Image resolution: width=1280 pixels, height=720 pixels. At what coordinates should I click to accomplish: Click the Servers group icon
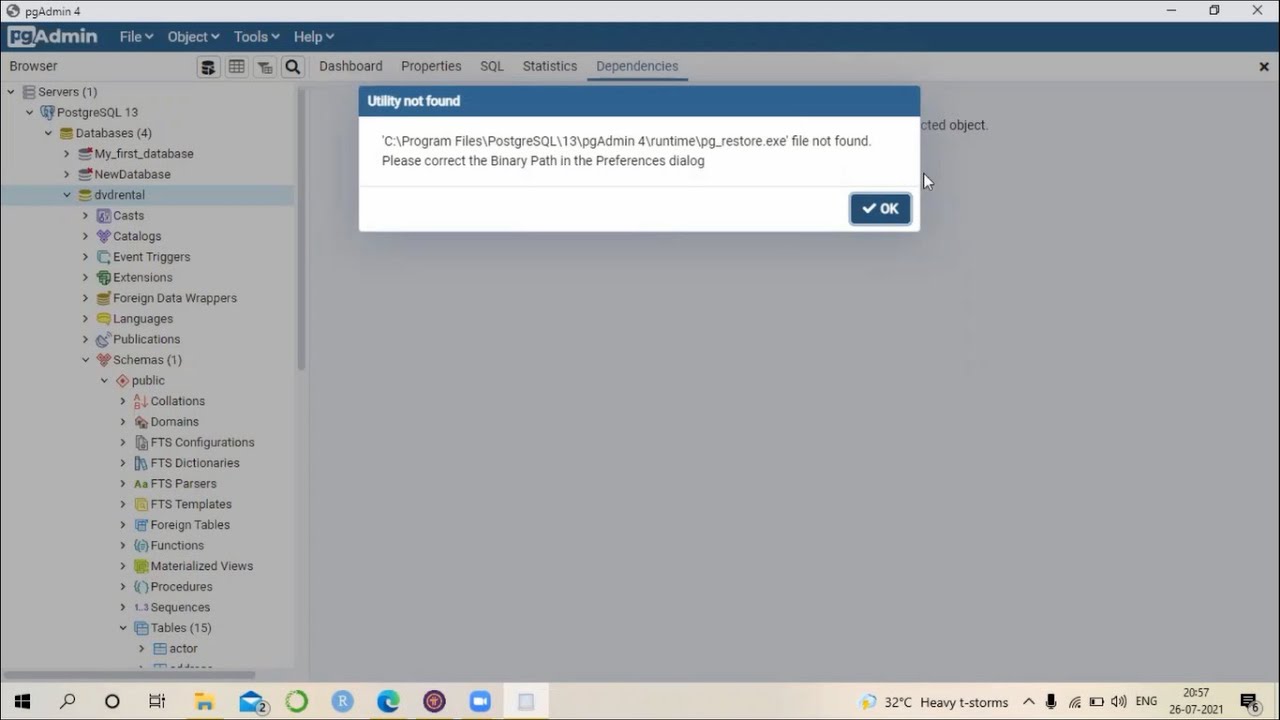pos(28,92)
